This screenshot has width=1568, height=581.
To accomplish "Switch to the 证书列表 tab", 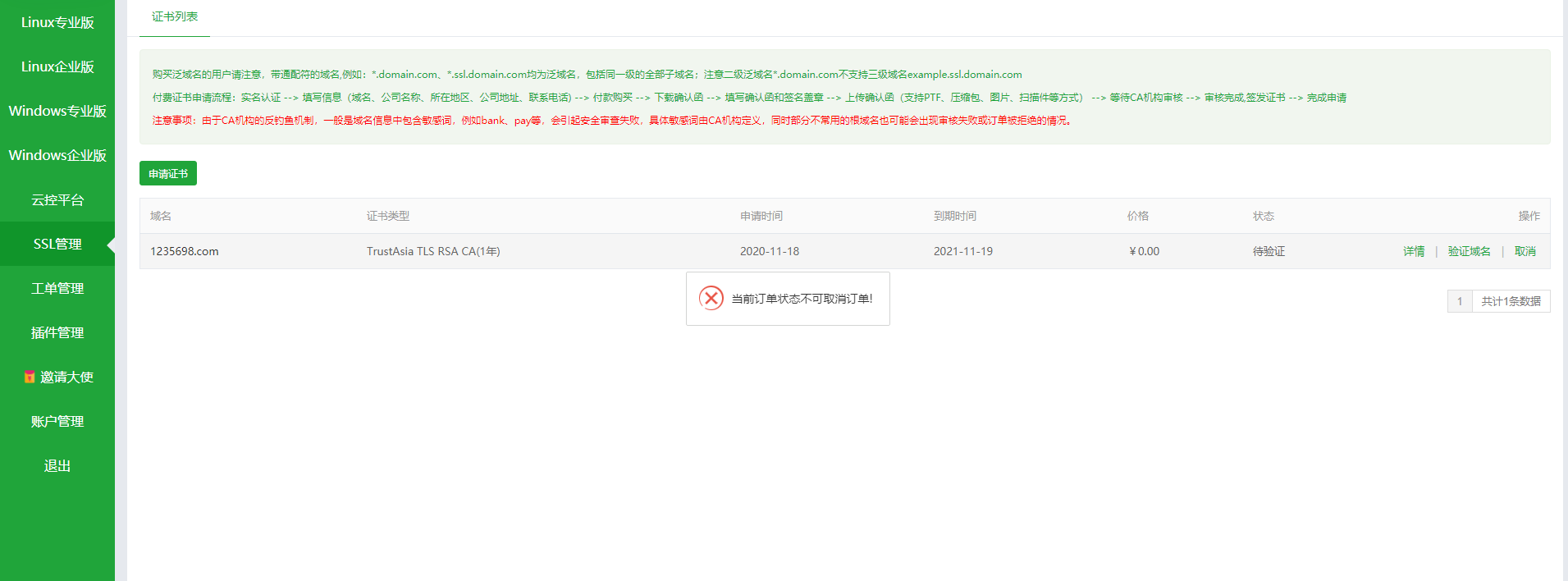I will (175, 17).
